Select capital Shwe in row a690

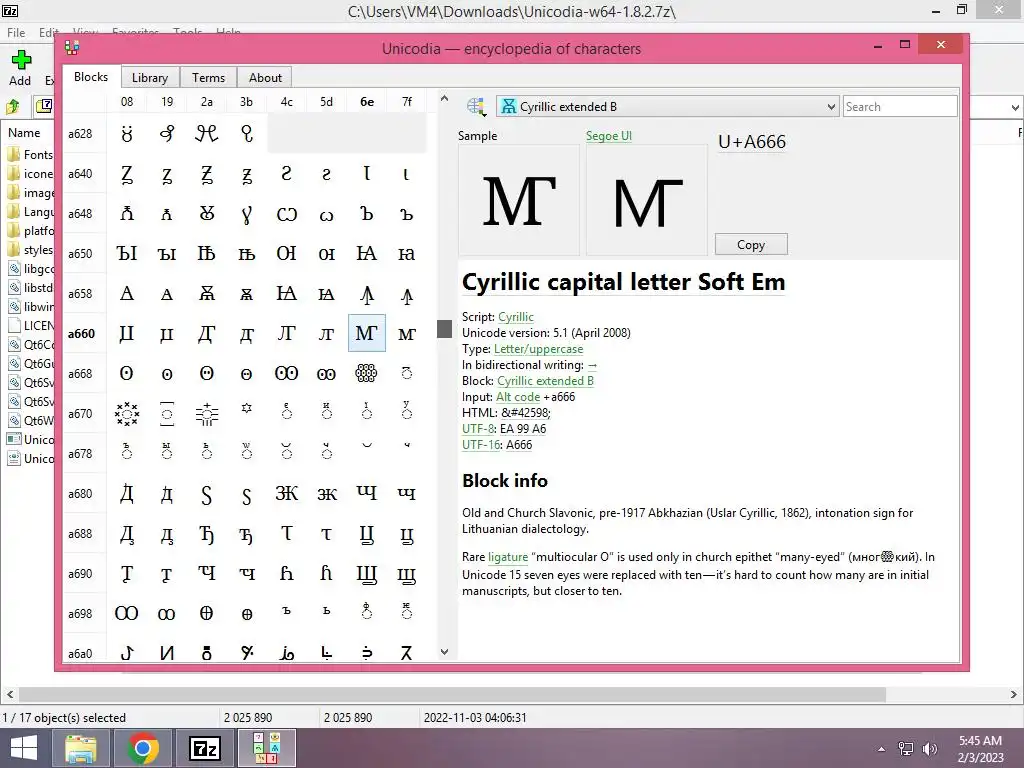click(366, 573)
